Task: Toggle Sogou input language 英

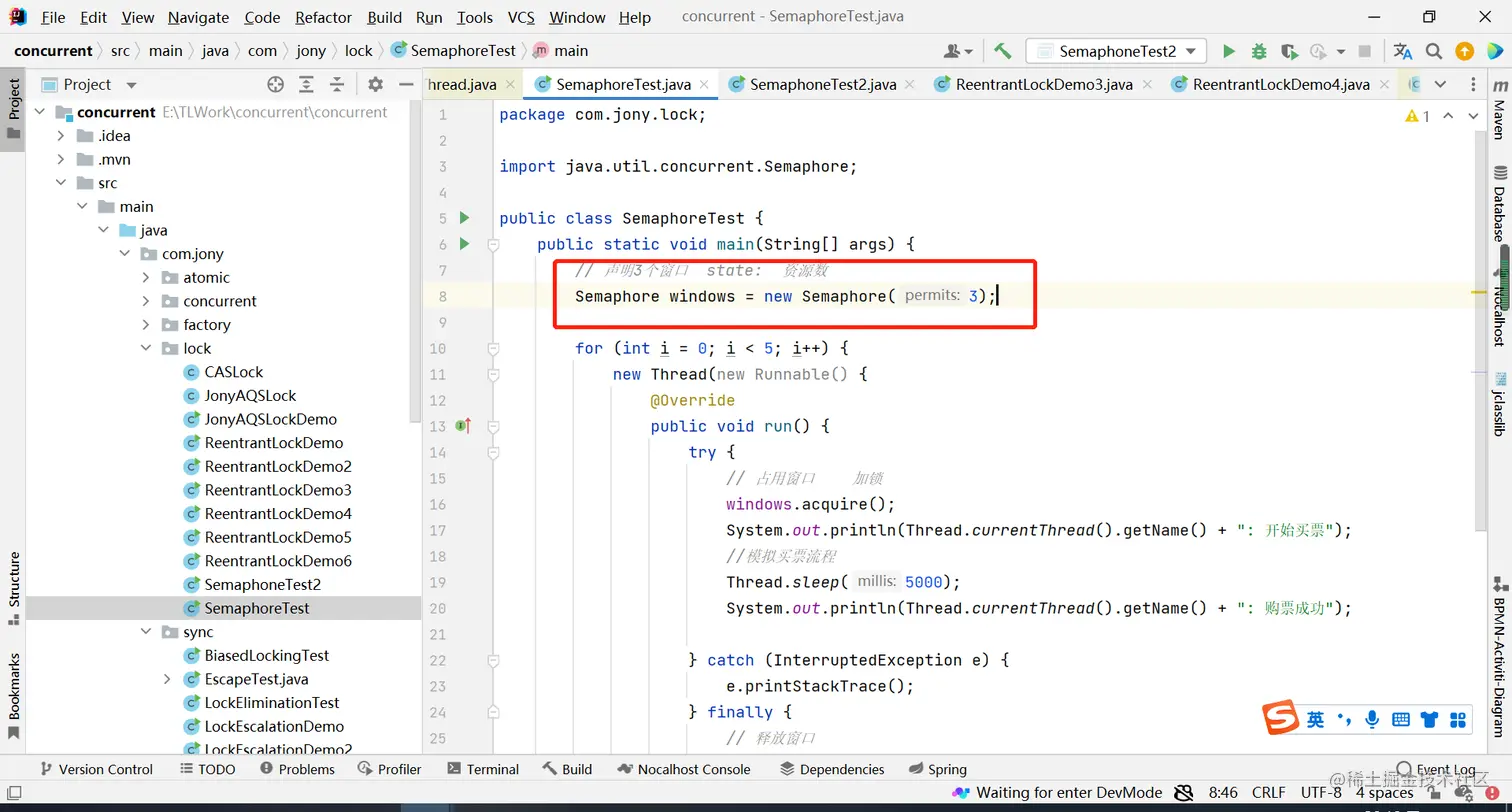Action: tap(1315, 719)
